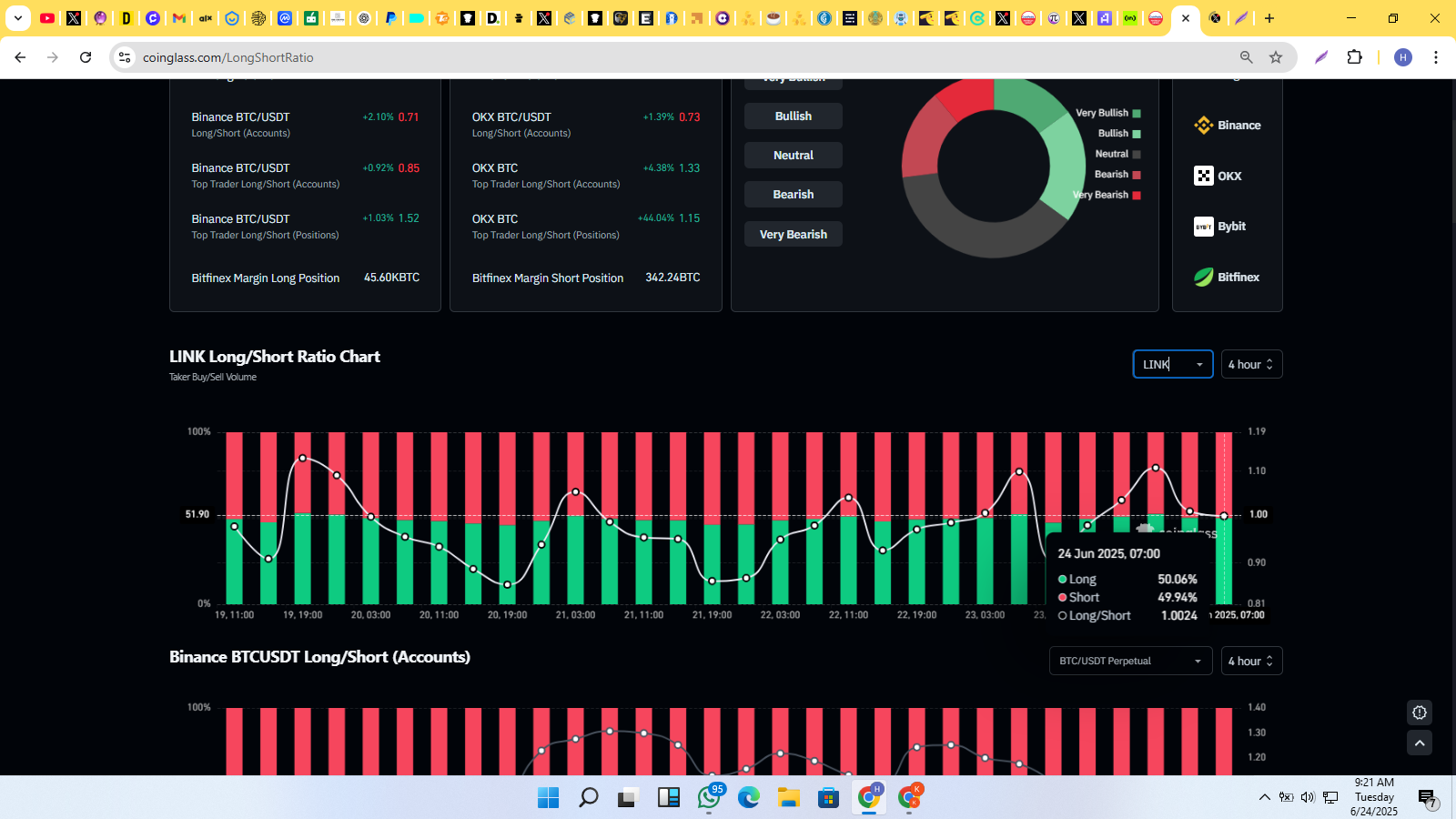Viewport: 1456px width, 819px height.
Task: Open Microsoft Store from taskbar
Action: pyautogui.click(x=829, y=798)
